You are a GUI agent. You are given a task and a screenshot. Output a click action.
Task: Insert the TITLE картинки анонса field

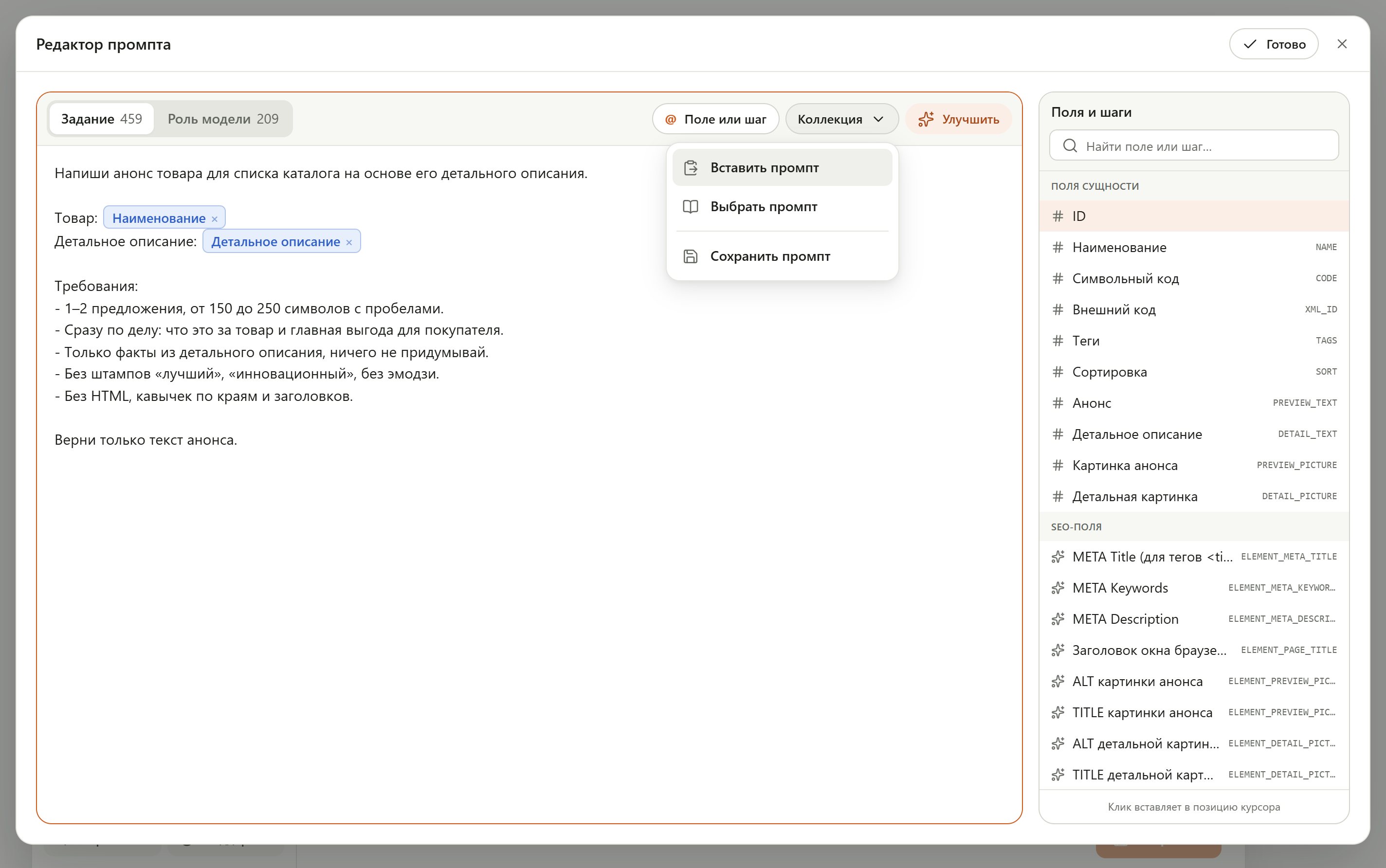[1194, 712]
